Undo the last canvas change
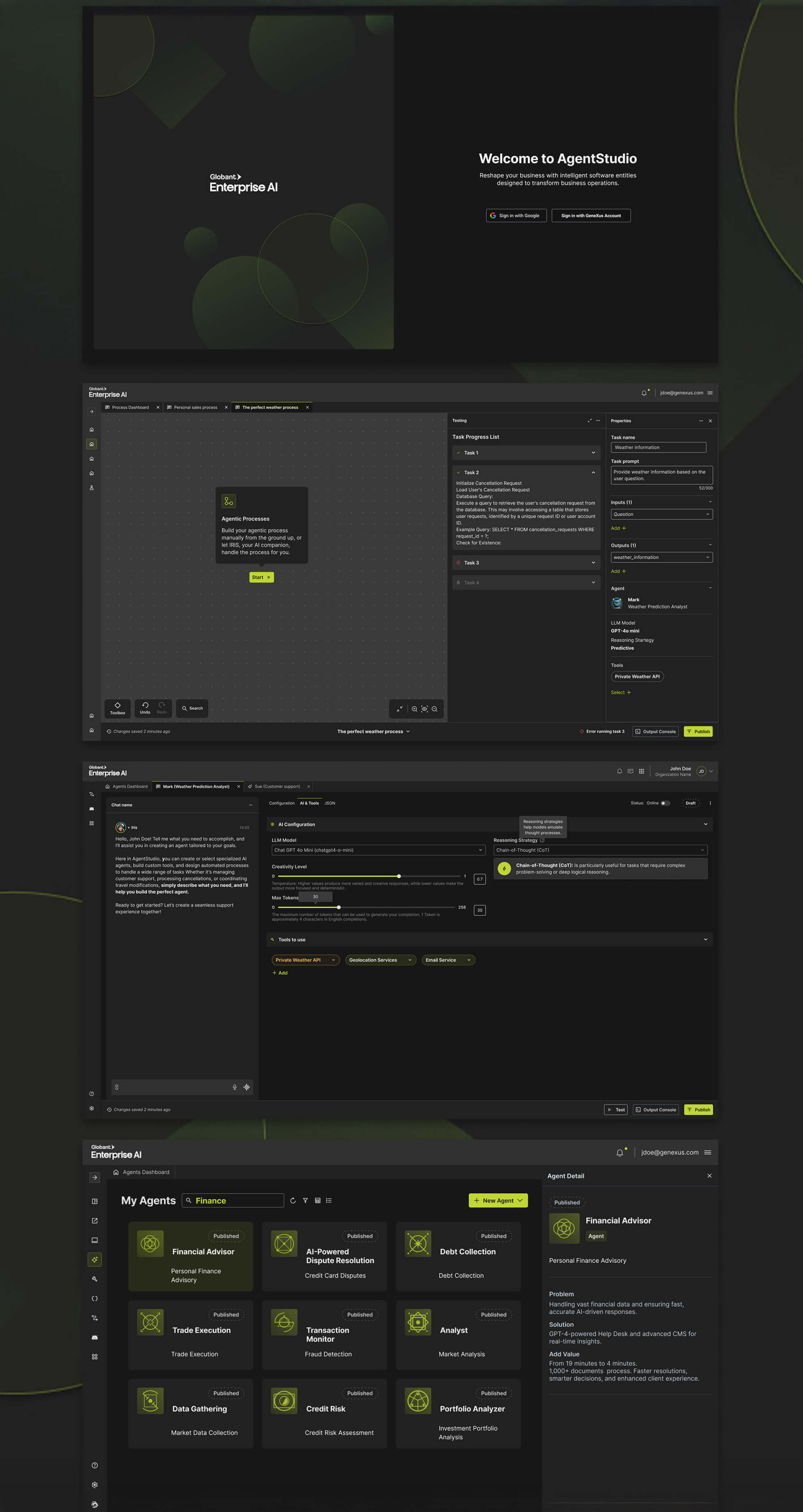 pyautogui.click(x=145, y=708)
